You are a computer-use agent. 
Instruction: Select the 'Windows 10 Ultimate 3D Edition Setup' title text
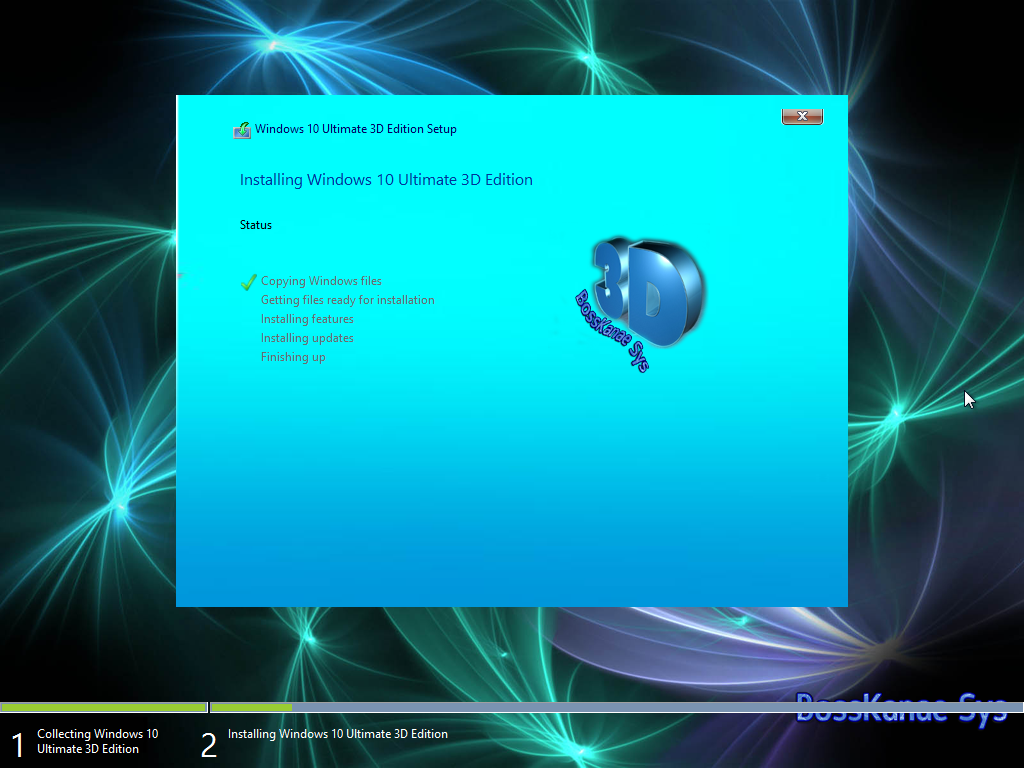point(356,129)
